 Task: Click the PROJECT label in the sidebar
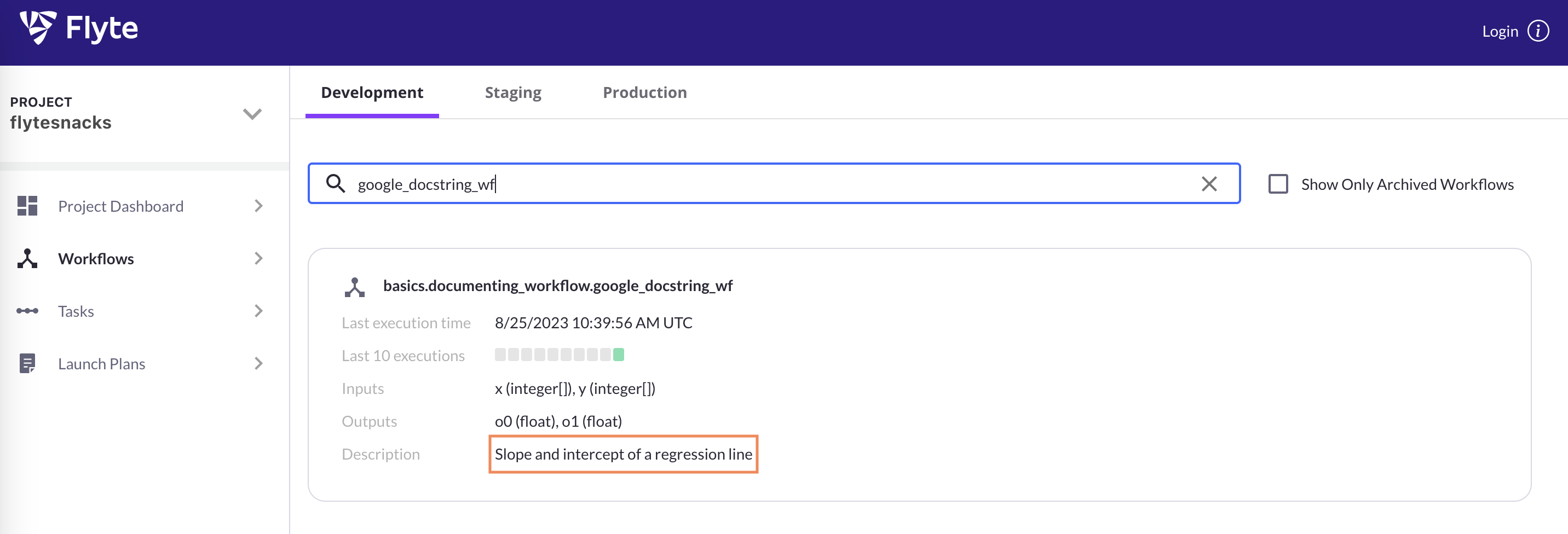[41, 102]
